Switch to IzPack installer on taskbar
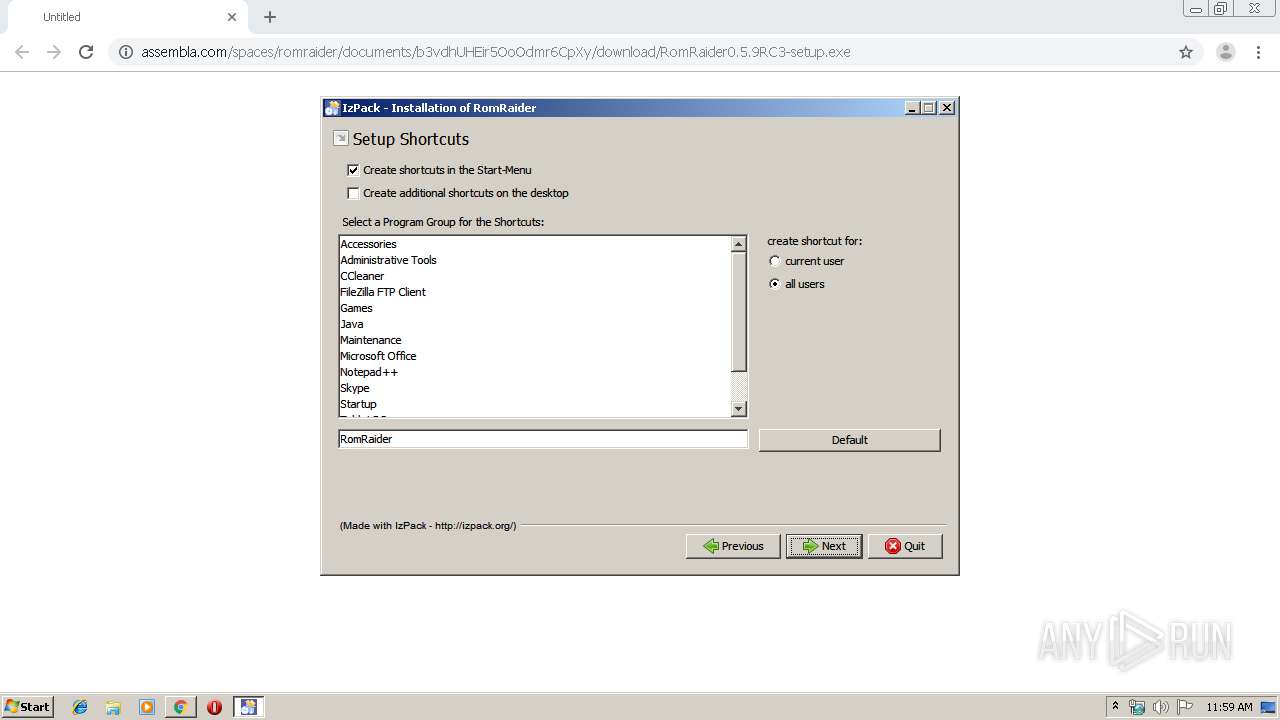 click(x=248, y=707)
